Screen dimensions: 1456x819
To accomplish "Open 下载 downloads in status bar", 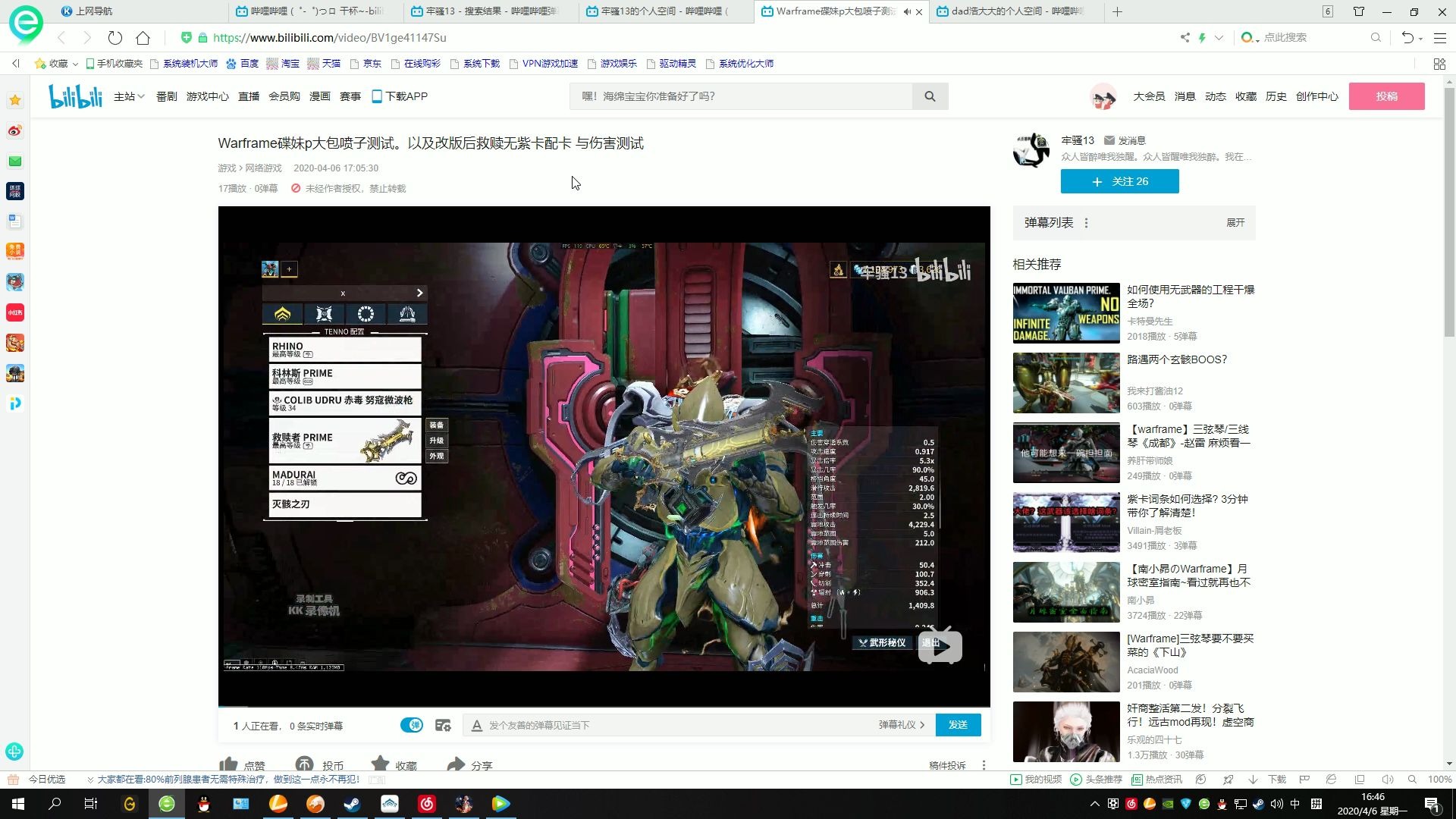I will tap(1267, 780).
